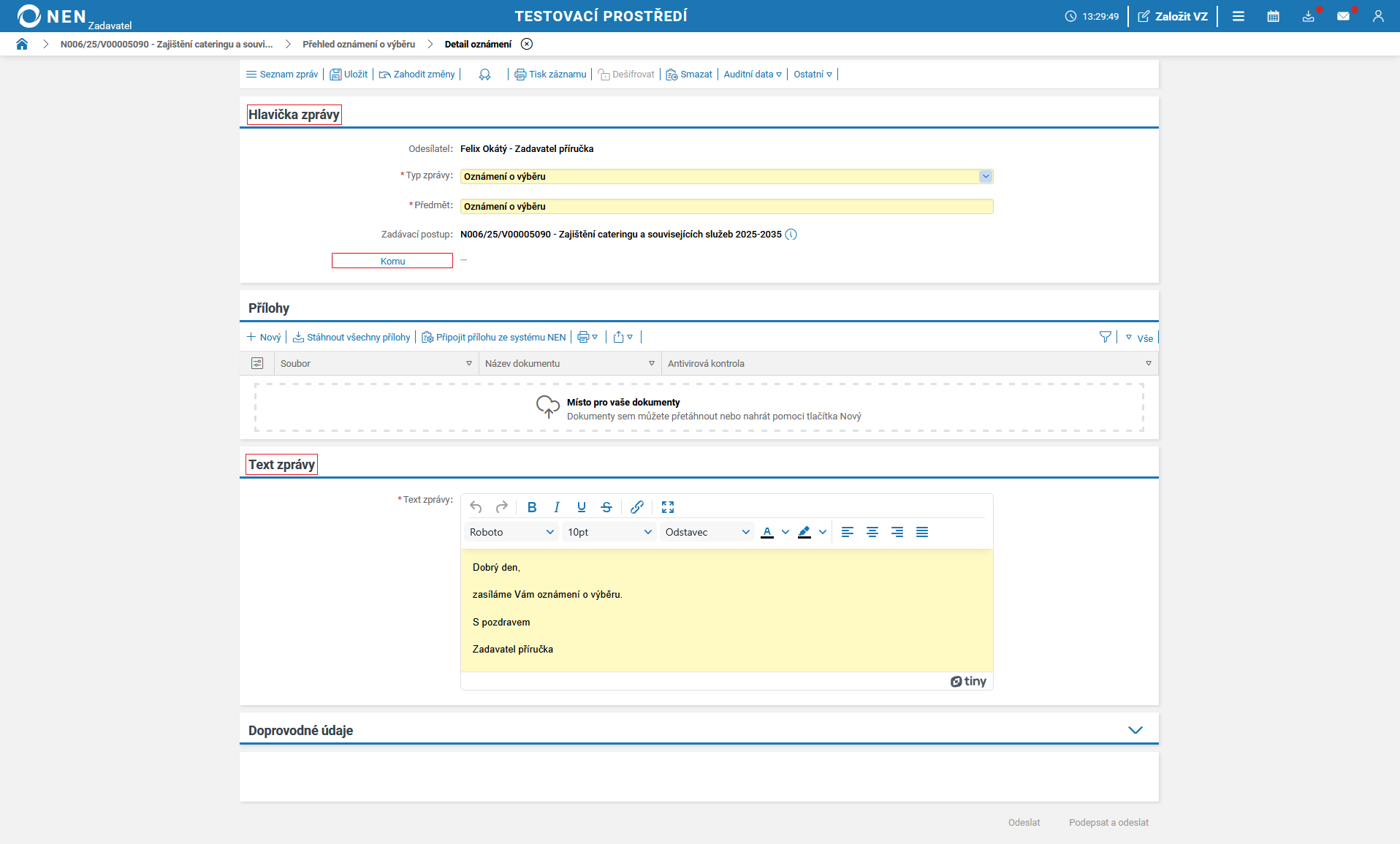The width and height of the screenshot is (1400, 844).
Task: Expand the Doprovodné údaje section
Action: 1135,730
